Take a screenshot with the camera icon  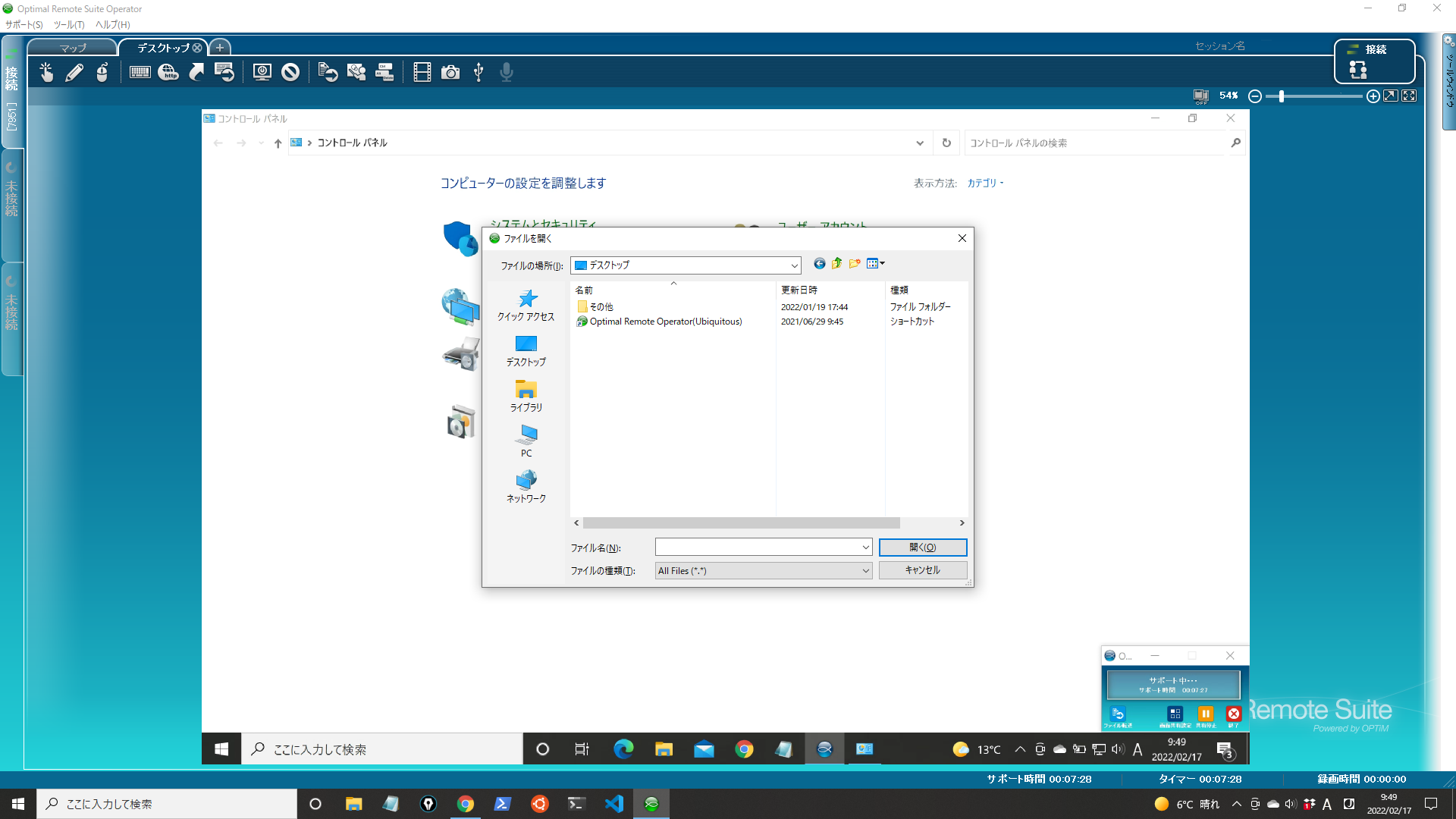[x=450, y=72]
